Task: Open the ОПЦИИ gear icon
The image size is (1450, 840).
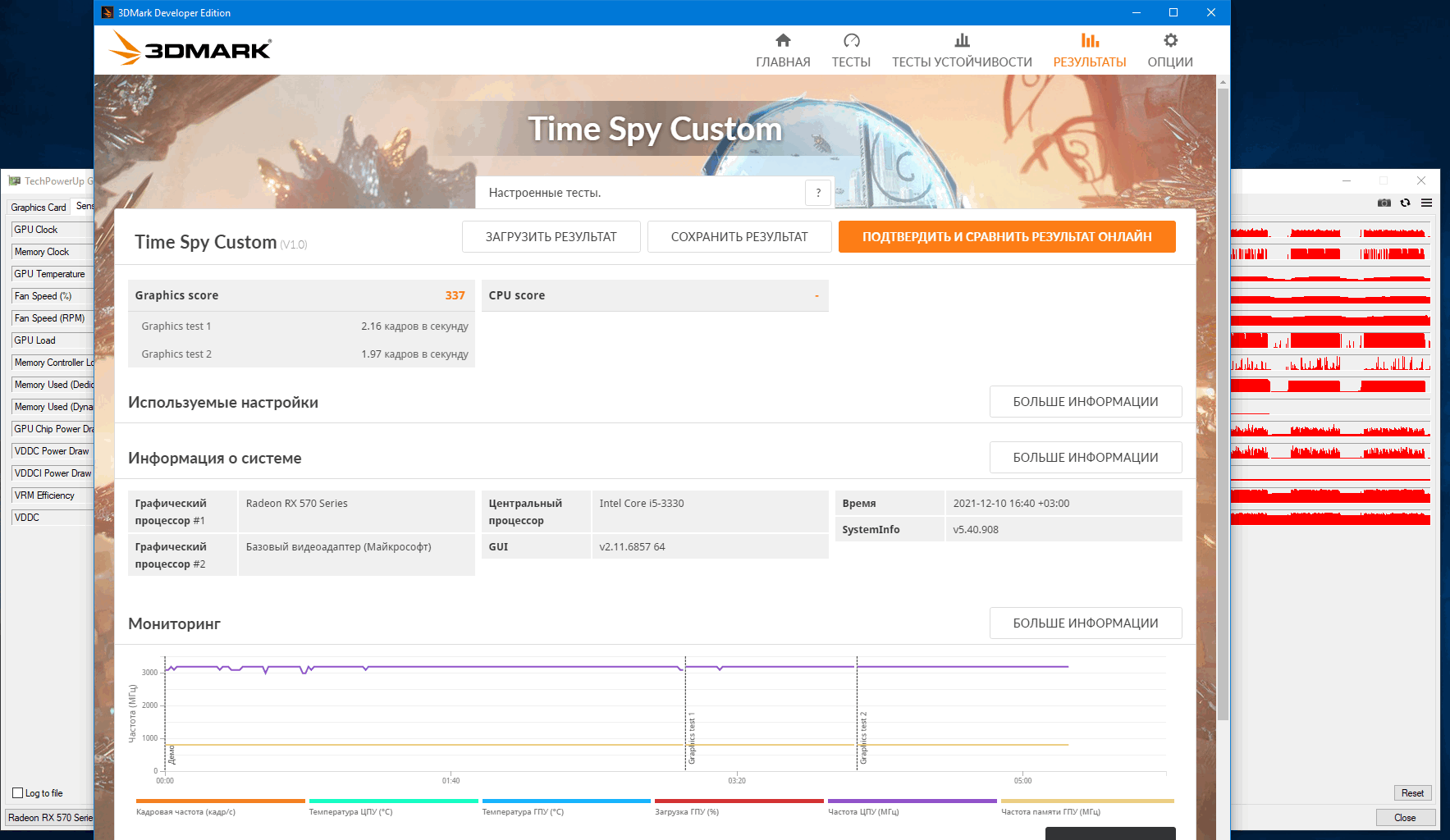Action: [x=1170, y=40]
